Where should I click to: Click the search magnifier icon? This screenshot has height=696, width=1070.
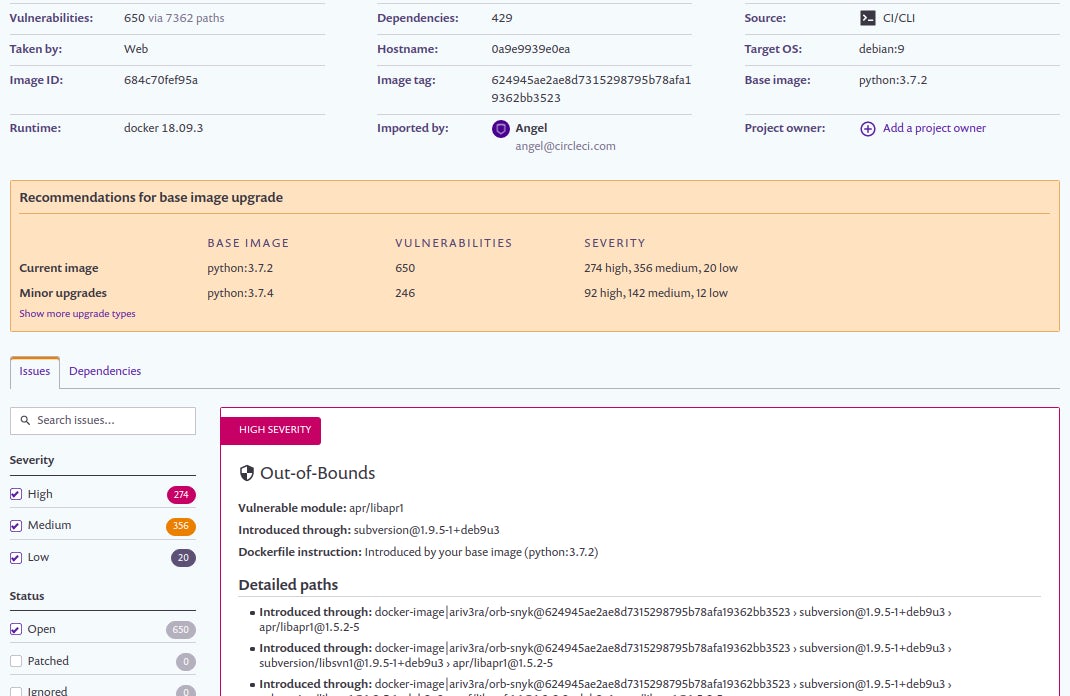coord(25,420)
